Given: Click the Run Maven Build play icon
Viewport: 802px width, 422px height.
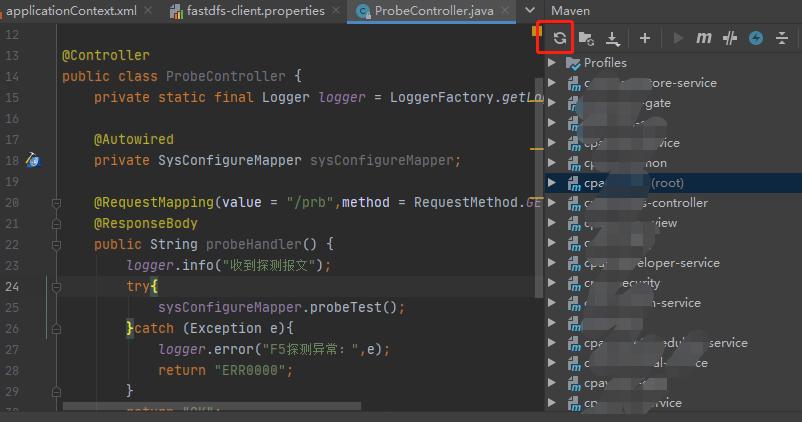Looking at the screenshot, I should pos(678,38).
